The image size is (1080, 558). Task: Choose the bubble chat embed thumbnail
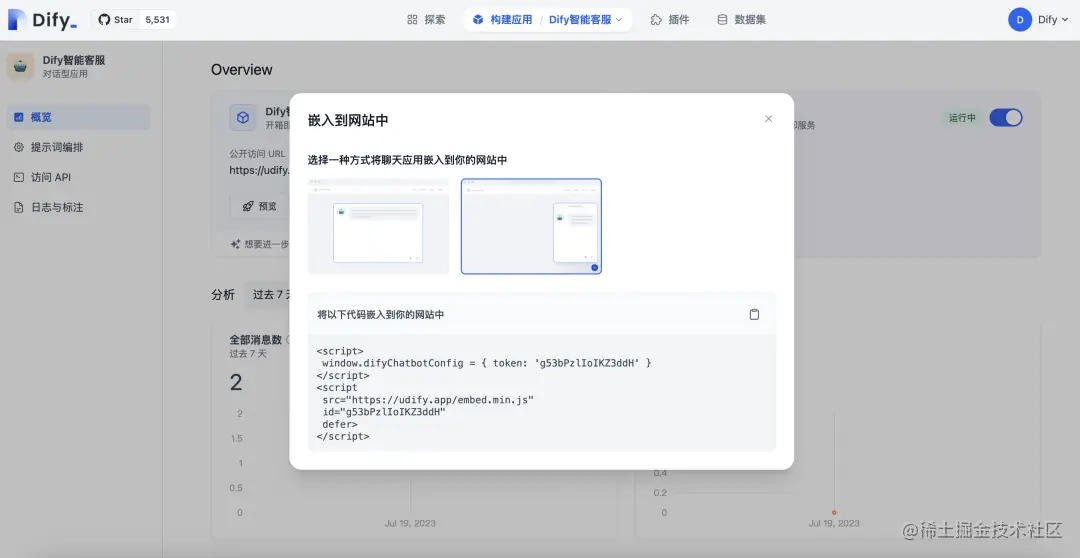[x=531, y=226]
